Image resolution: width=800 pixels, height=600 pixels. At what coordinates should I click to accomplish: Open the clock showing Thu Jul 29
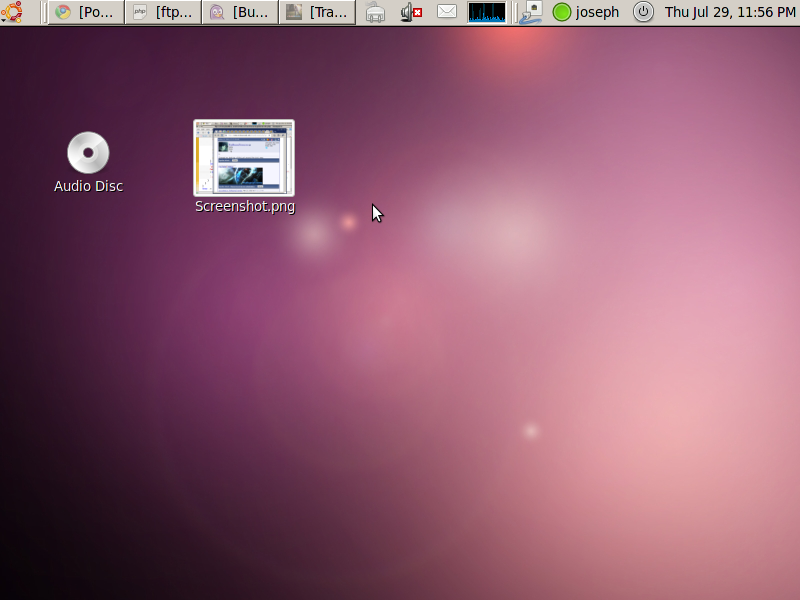coord(729,12)
